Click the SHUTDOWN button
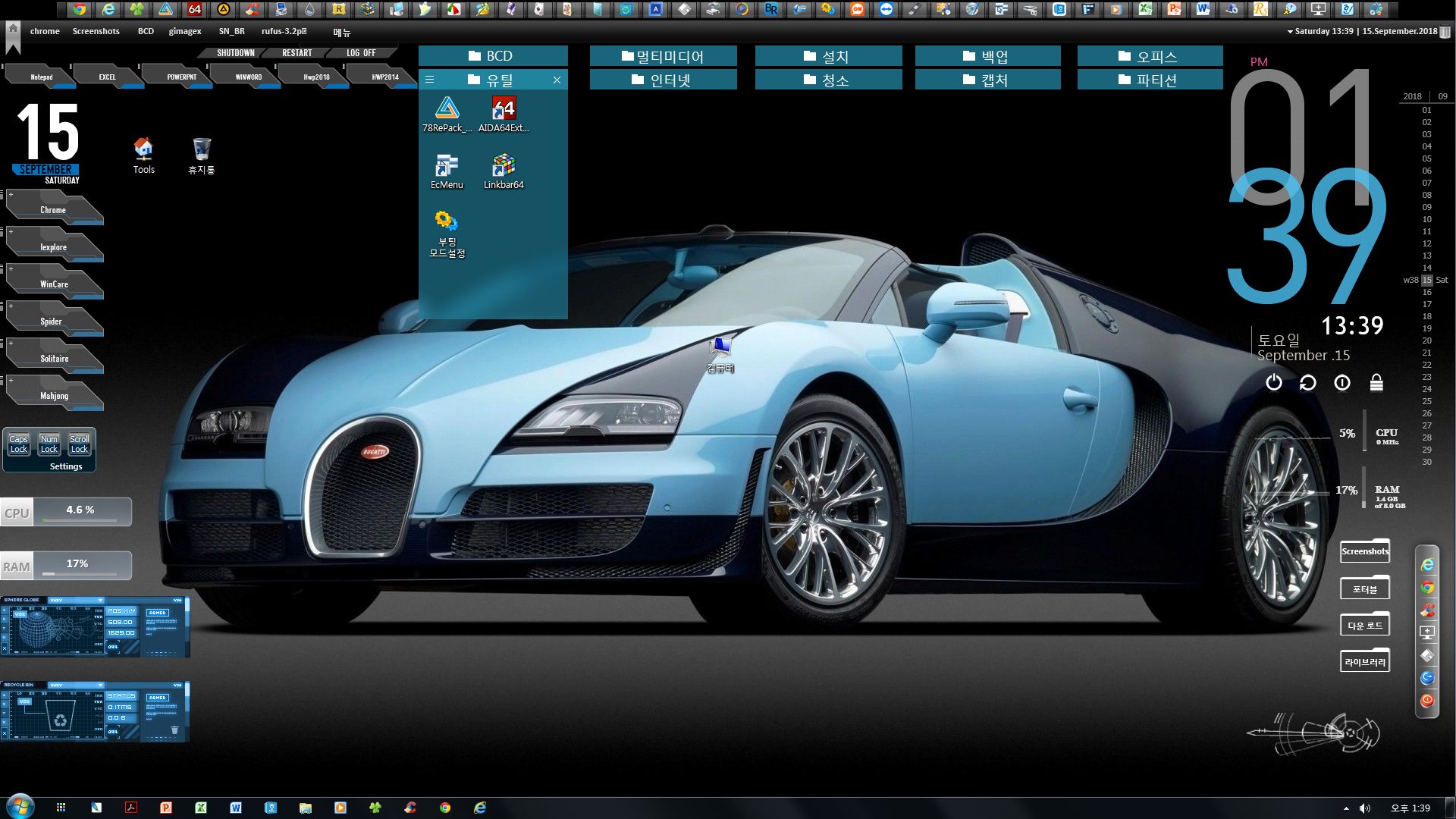 pyautogui.click(x=235, y=53)
